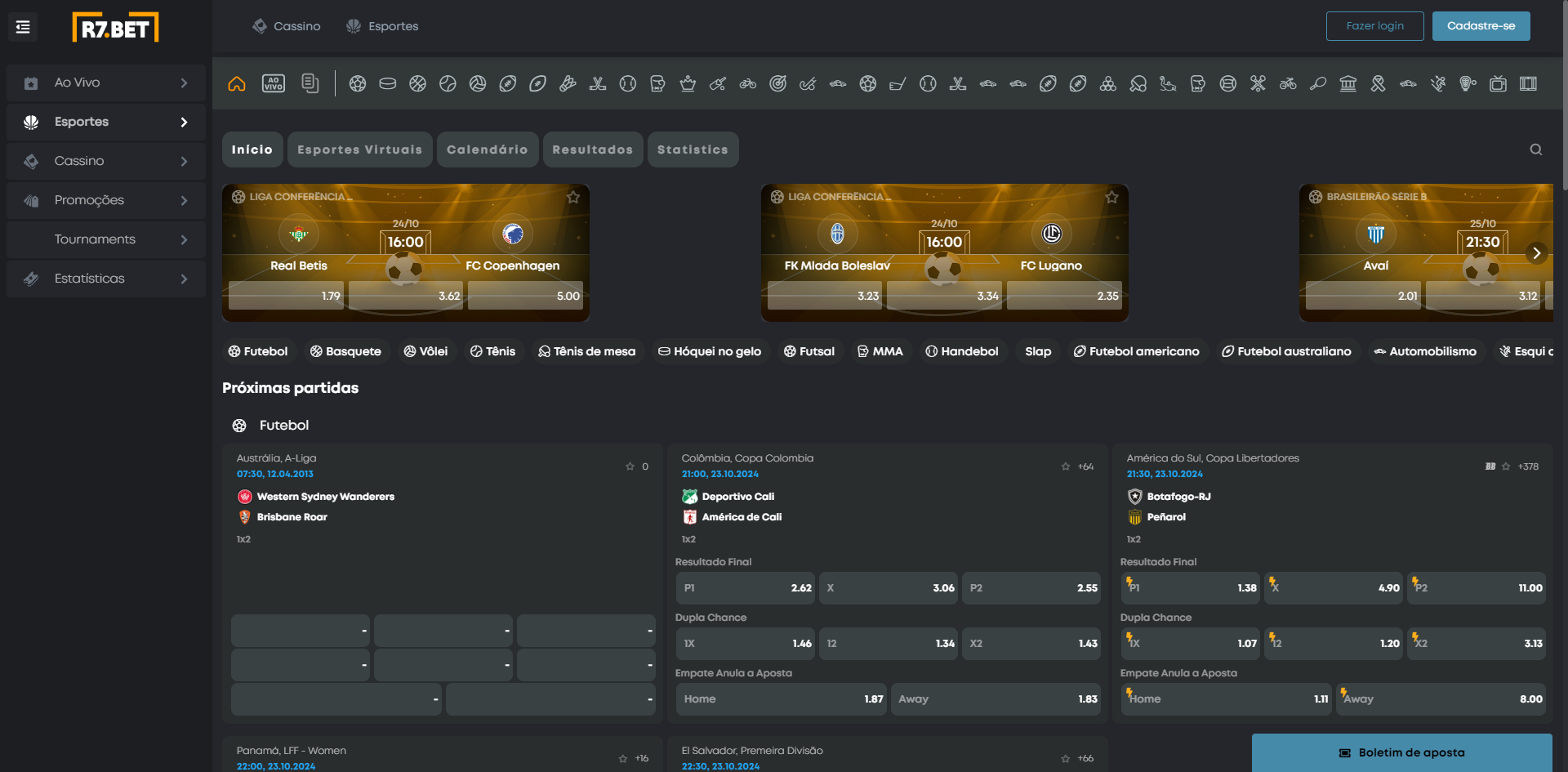The height and width of the screenshot is (772, 1568).
Task: Go to the home icon in sports bar
Action: pyautogui.click(x=237, y=83)
